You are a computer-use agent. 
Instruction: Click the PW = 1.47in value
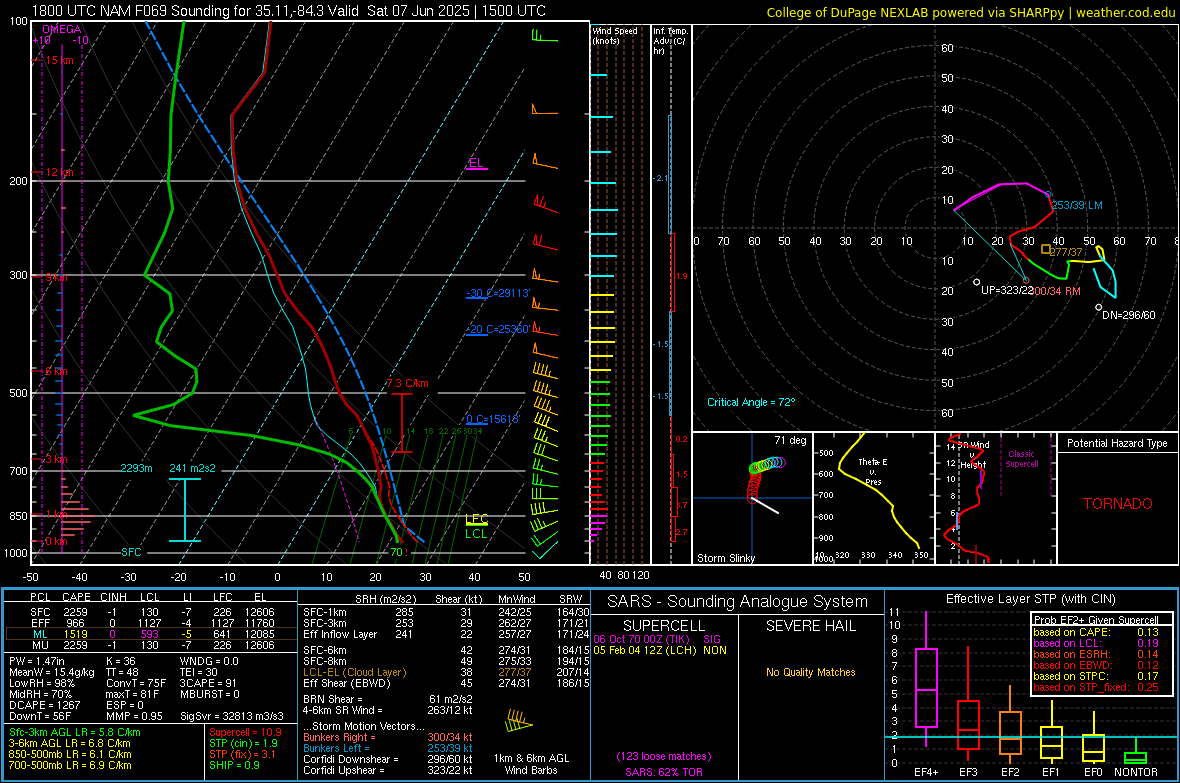coord(37,661)
